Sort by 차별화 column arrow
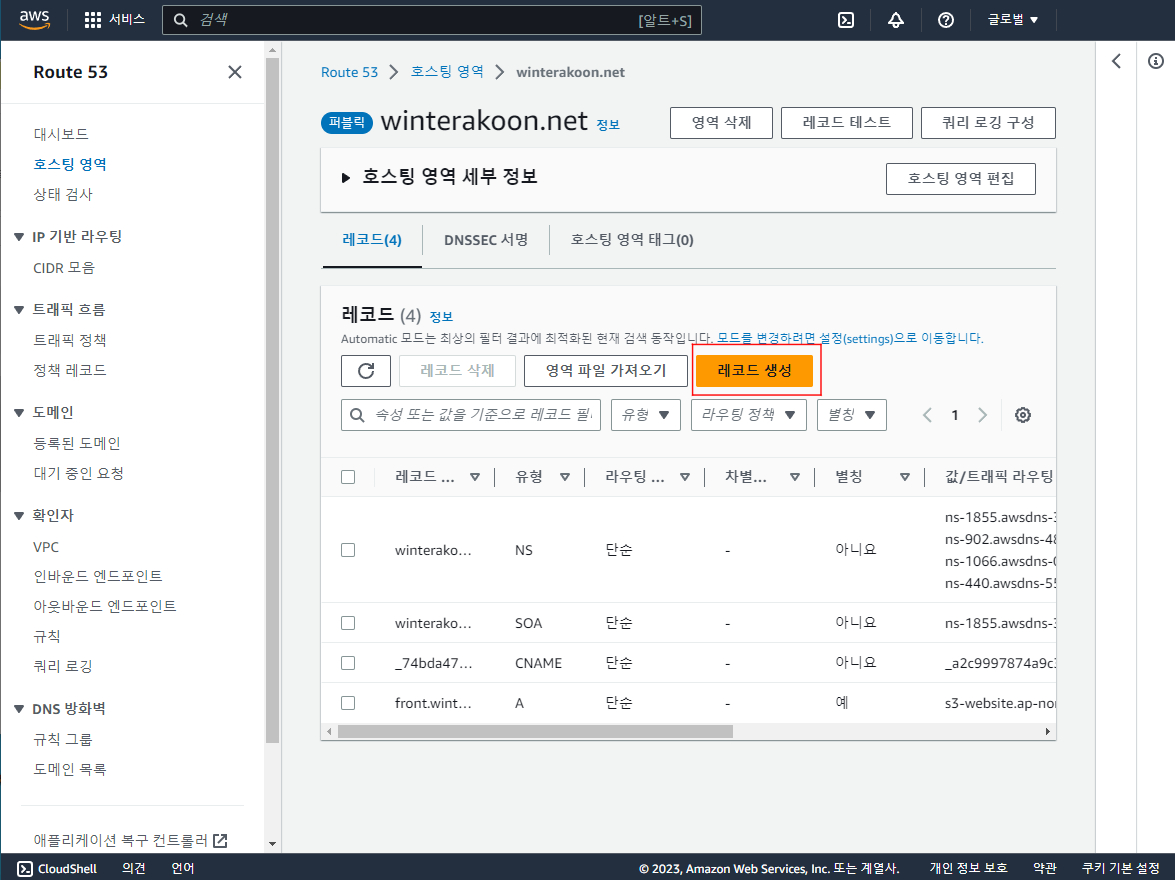 (x=795, y=477)
